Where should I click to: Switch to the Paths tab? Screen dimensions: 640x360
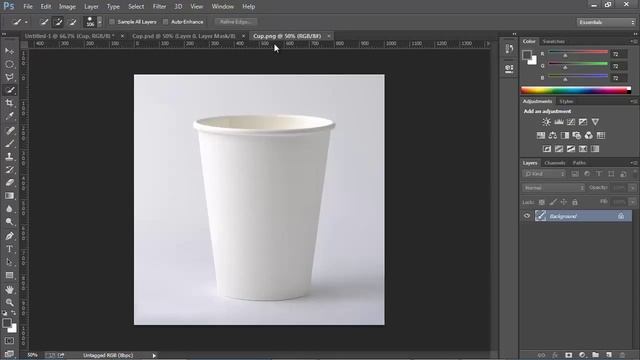(579, 163)
